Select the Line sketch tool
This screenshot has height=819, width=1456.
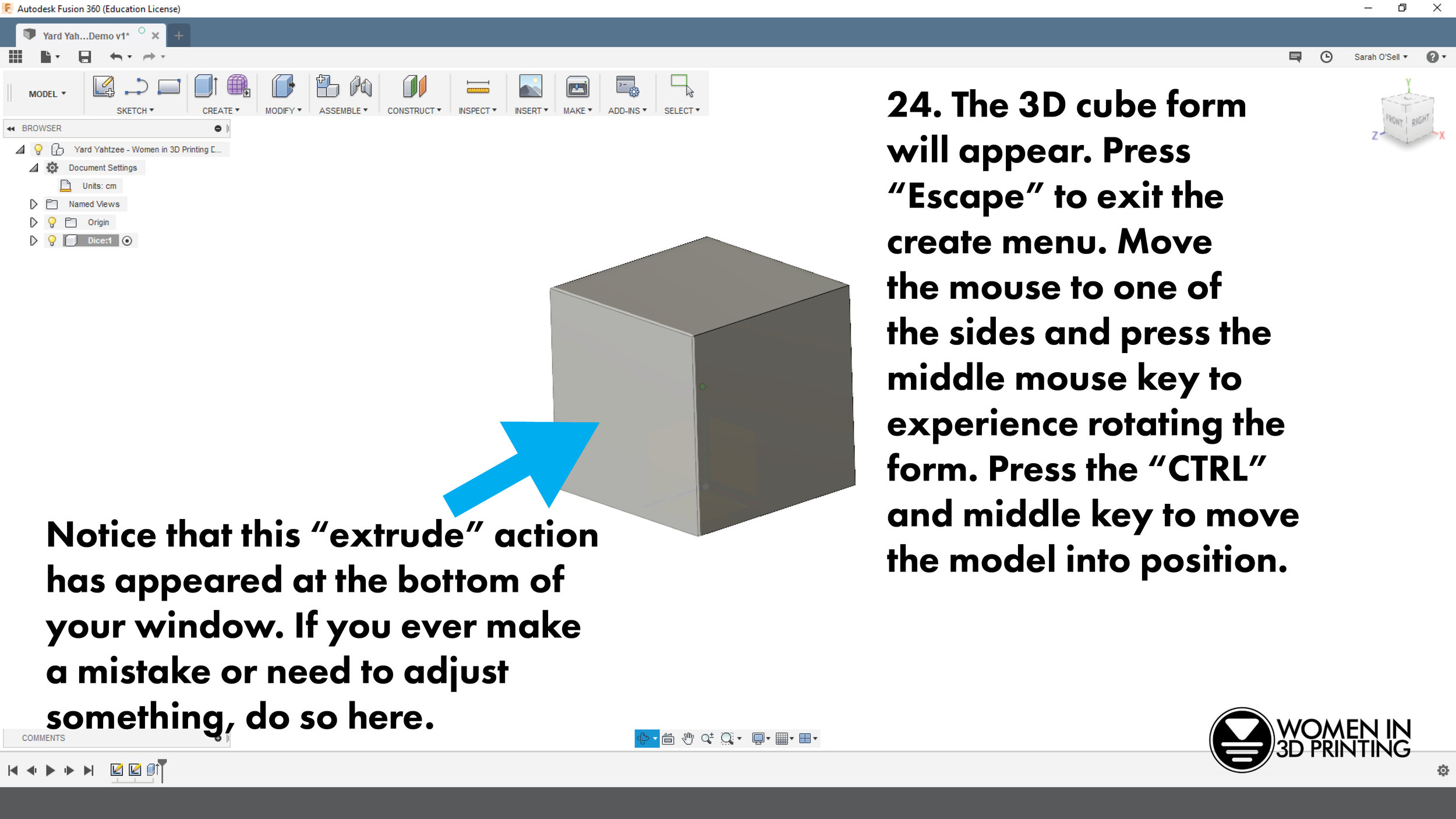[136, 86]
